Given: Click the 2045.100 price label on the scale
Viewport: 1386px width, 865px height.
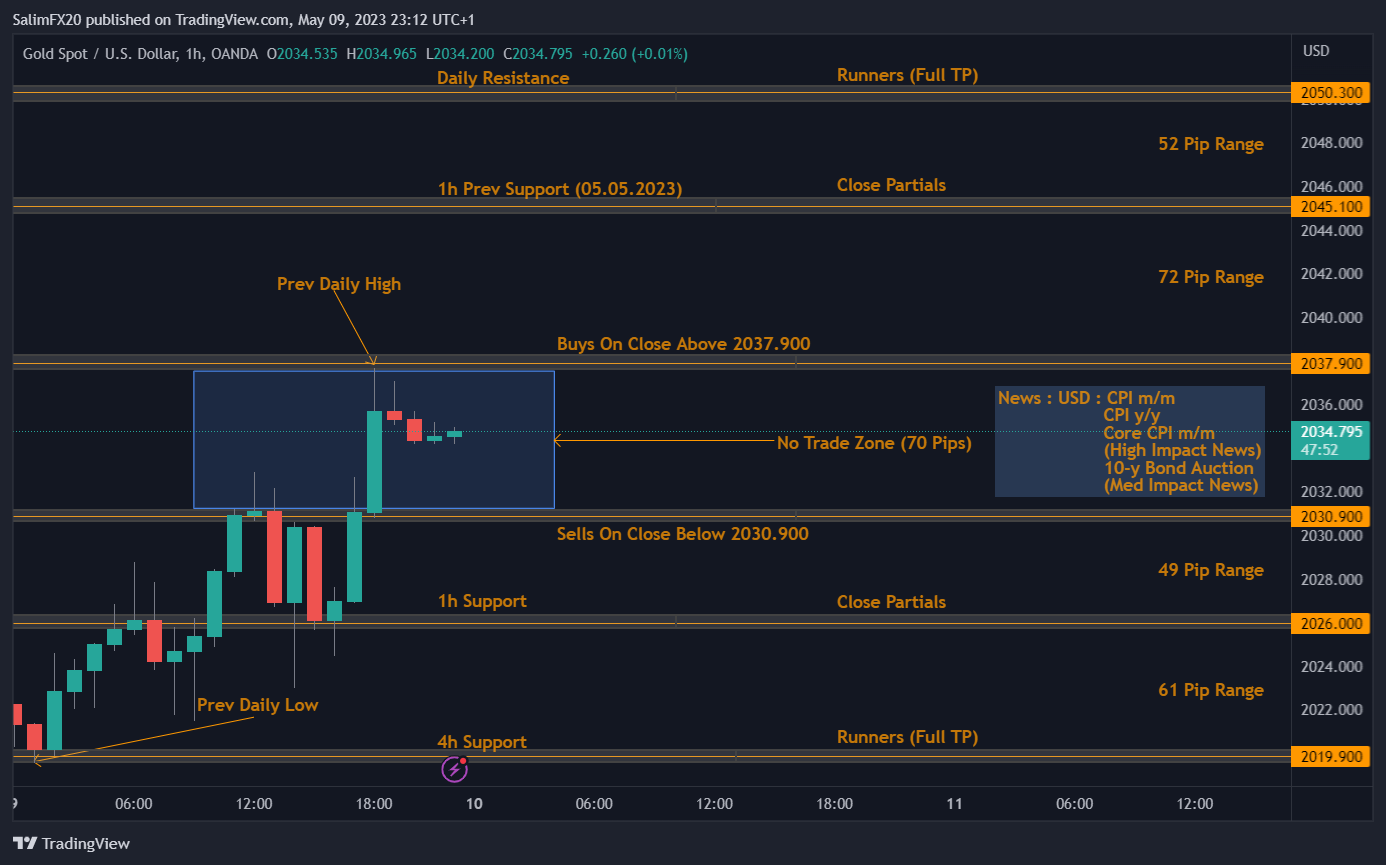Looking at the screenshot, I should (1330, 206).
